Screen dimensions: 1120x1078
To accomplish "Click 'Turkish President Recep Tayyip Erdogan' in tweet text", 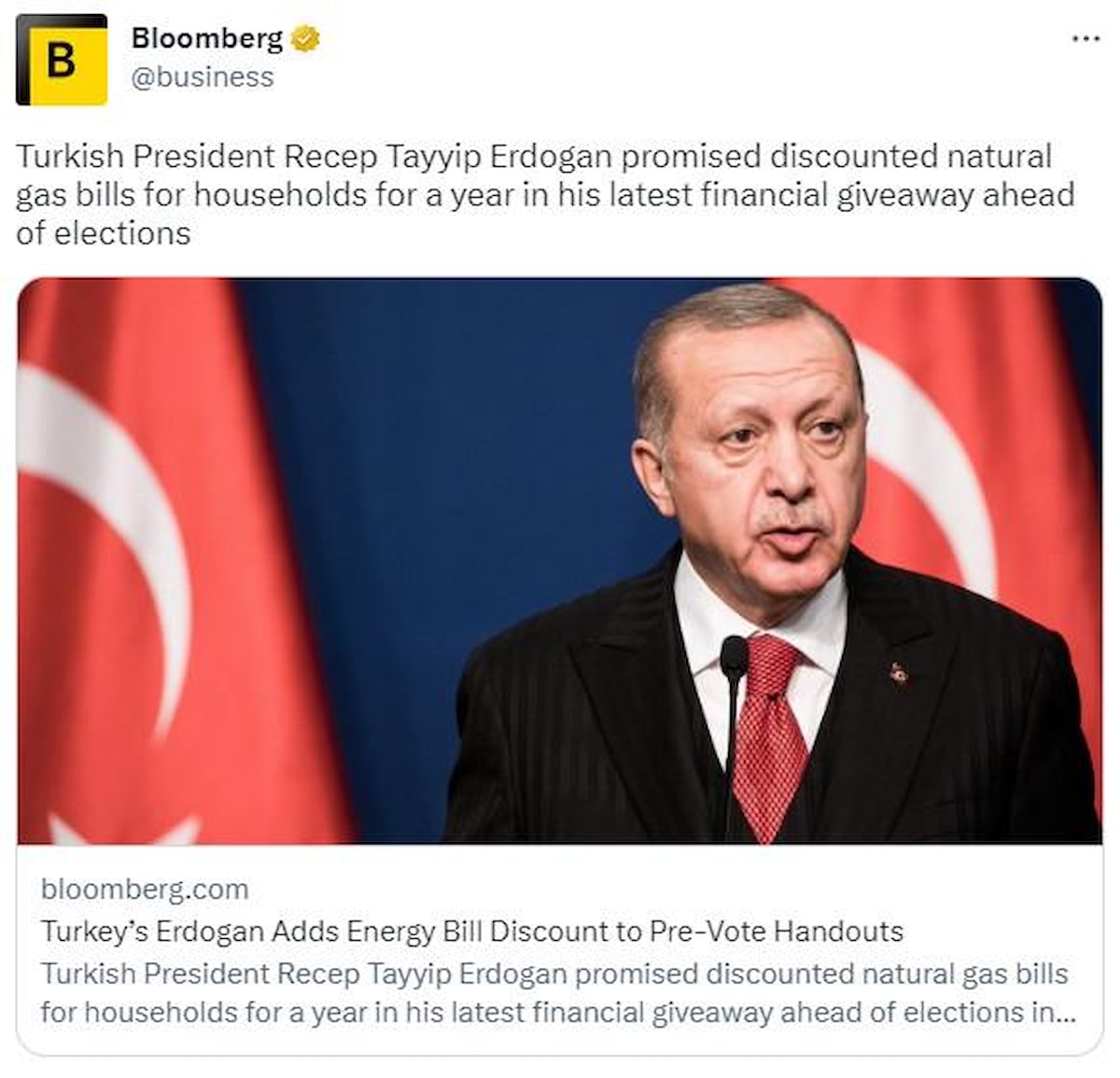I will pyautogui.click(x=315, y=156).
